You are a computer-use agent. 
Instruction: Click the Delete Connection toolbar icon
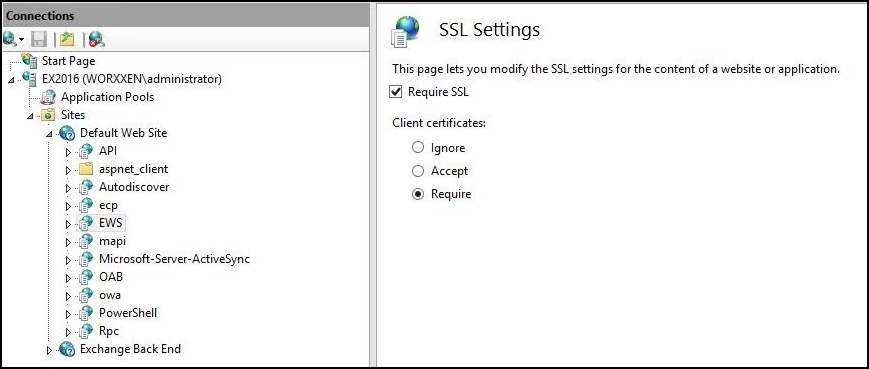(96, 39)
